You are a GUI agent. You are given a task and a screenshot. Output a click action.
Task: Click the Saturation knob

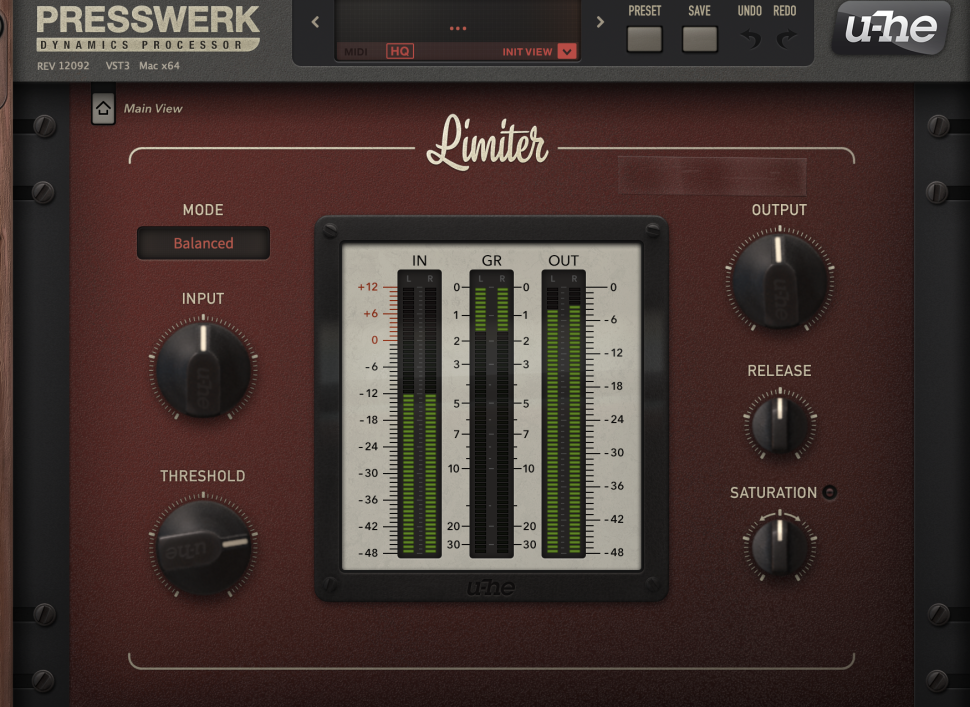coord(780,547)
